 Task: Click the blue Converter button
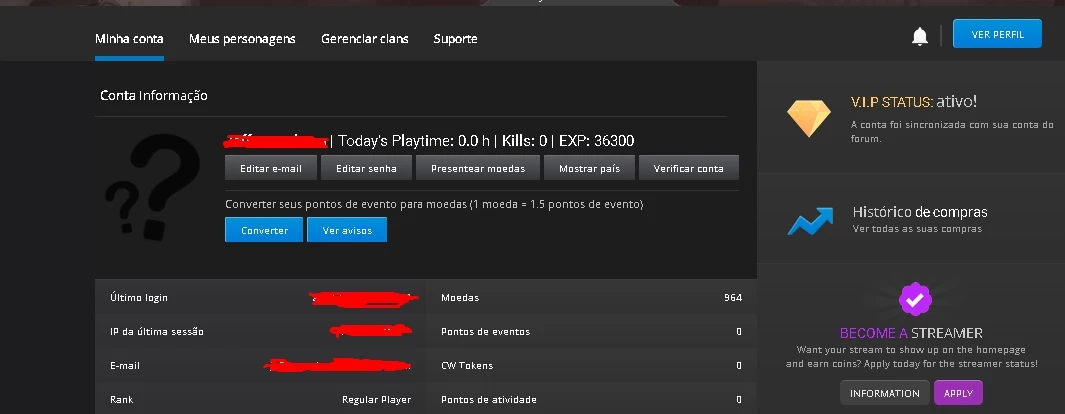pyautogui.click(x=265, y=230)
